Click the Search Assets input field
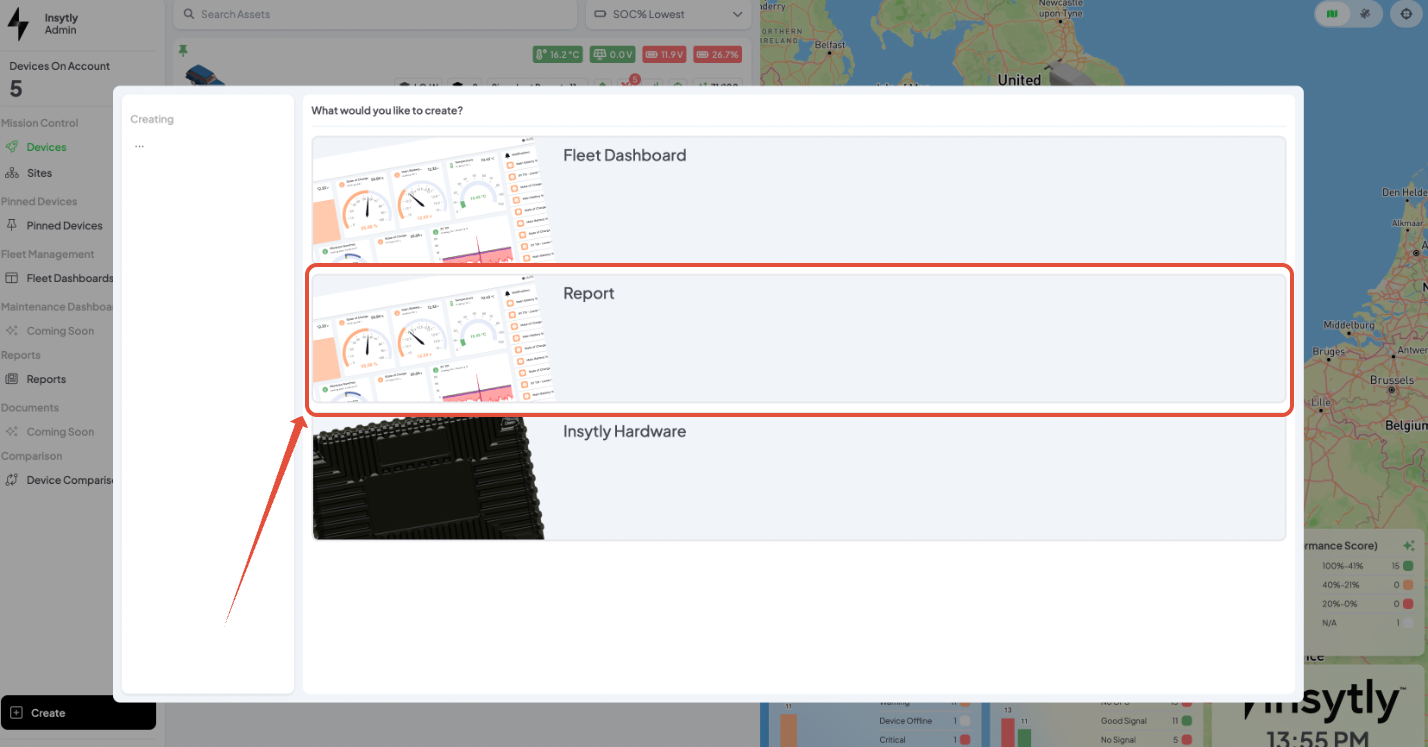The width and height of the screenshot is (1428, 747). pyautogui.click(x=375, y=14)
